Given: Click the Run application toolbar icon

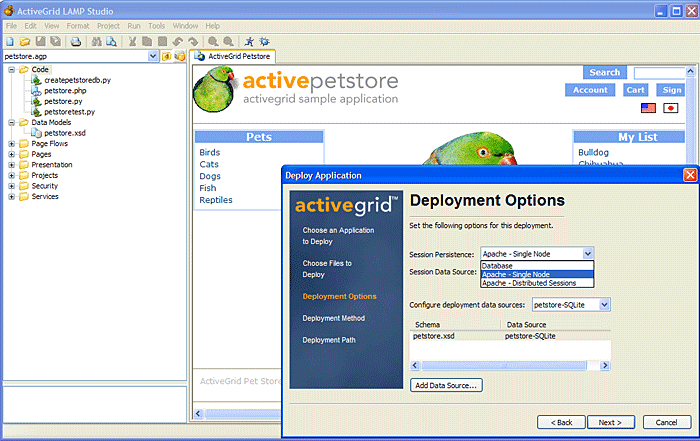Looking at the screenshot, I should pos(248,41).
